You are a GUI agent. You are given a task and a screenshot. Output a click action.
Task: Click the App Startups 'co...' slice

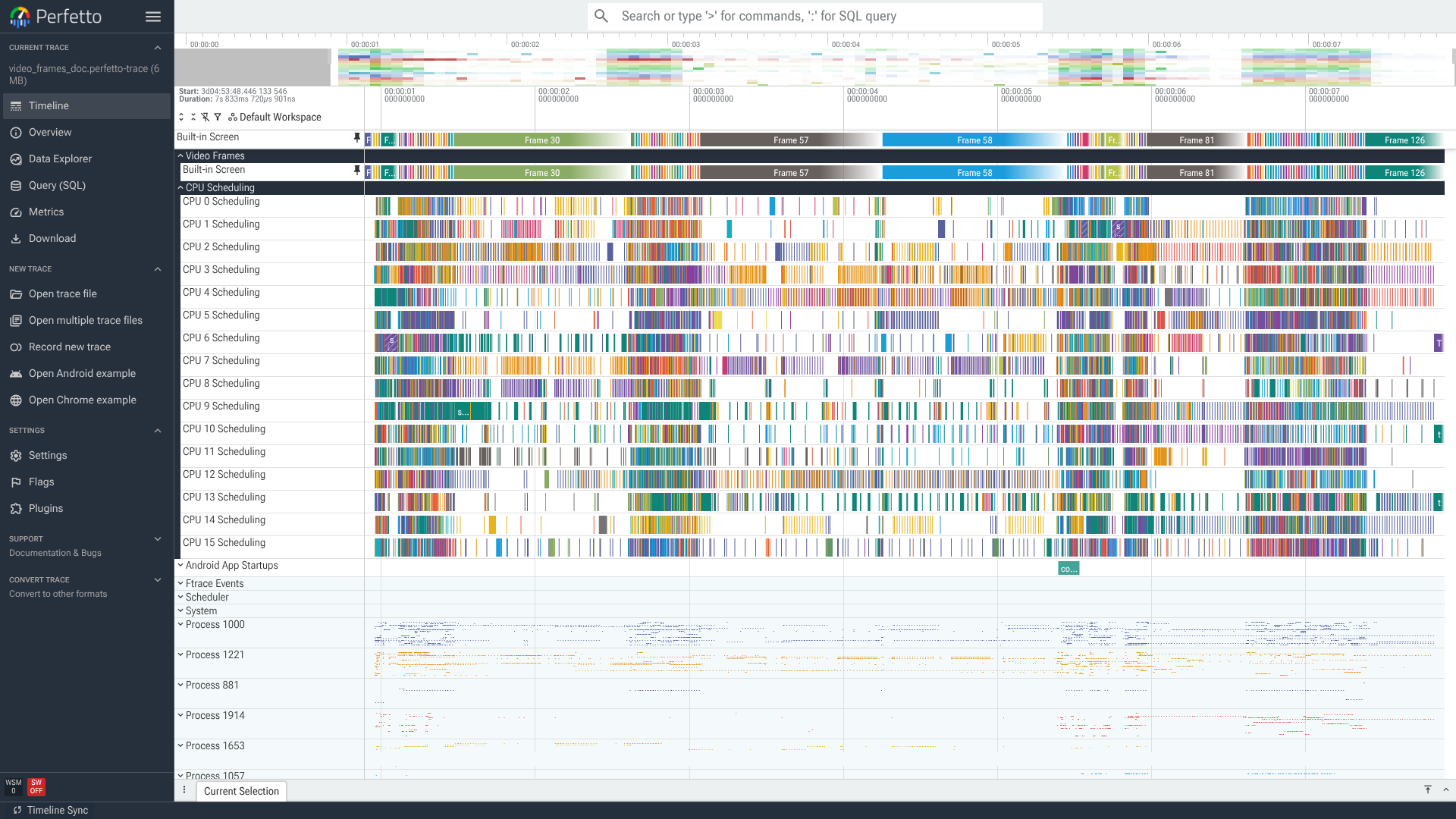(x=1068, y=569)
